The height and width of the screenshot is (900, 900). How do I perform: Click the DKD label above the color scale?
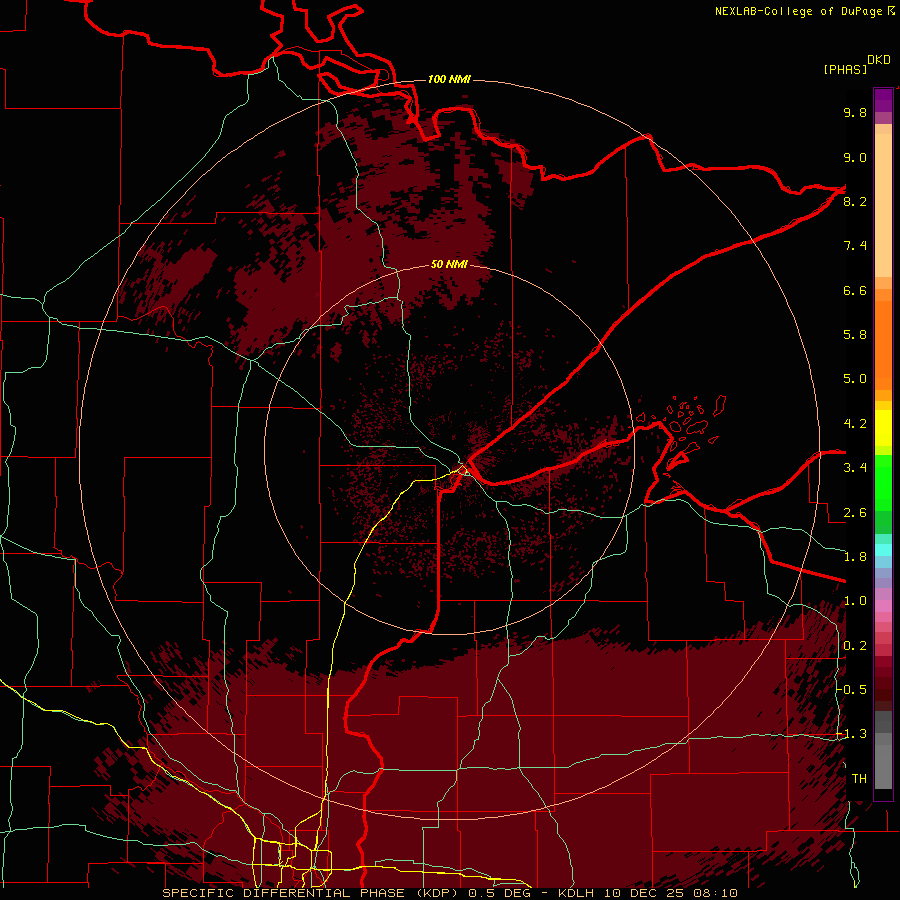[878, 60]
